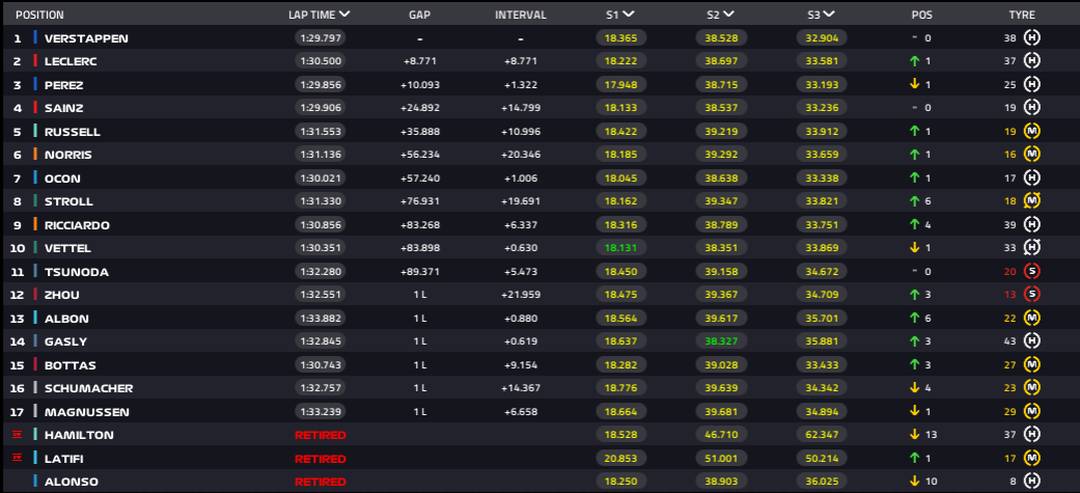Click the INTERVAL column header

pos(520,14)
